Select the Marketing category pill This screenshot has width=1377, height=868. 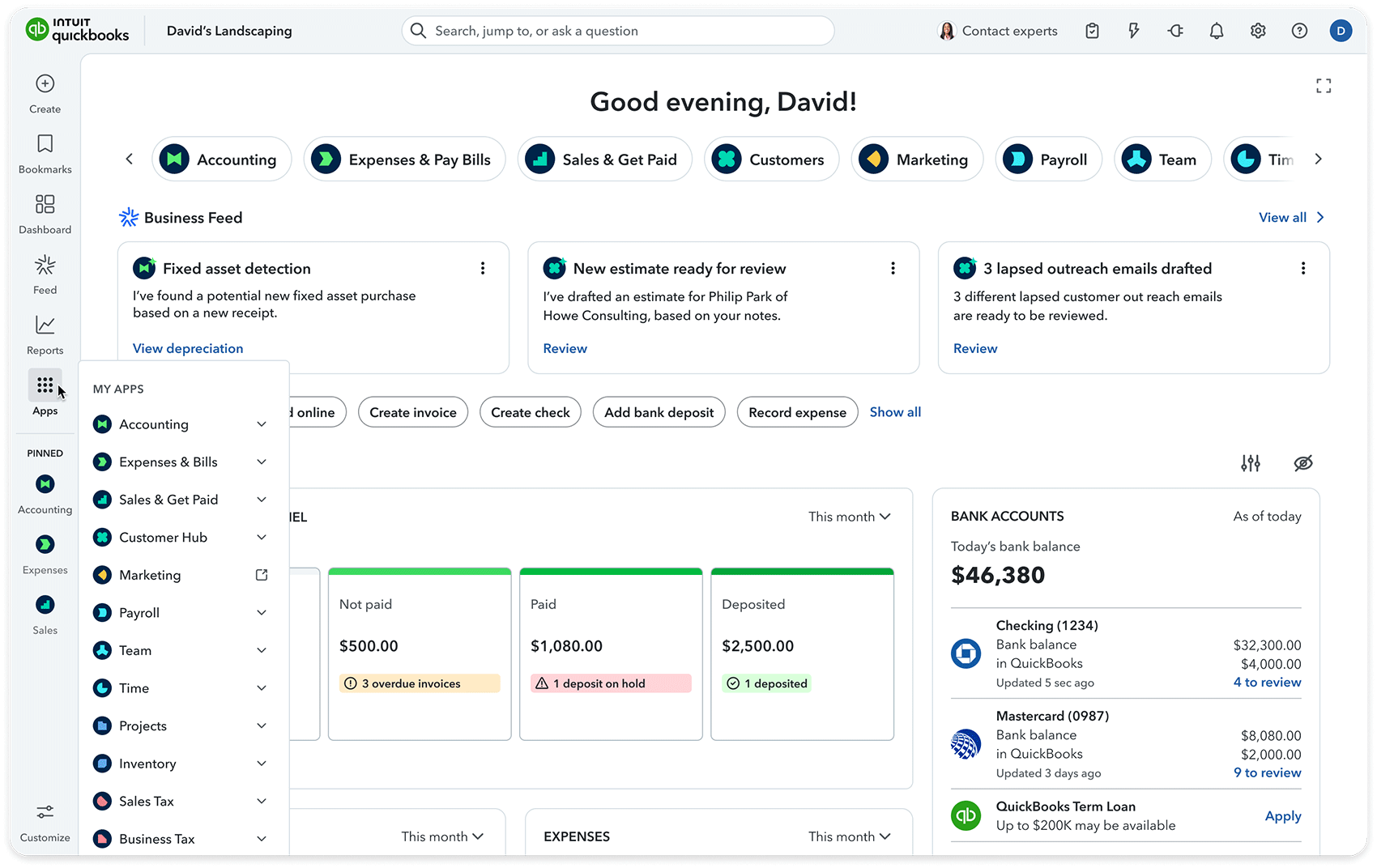[917, 160]
